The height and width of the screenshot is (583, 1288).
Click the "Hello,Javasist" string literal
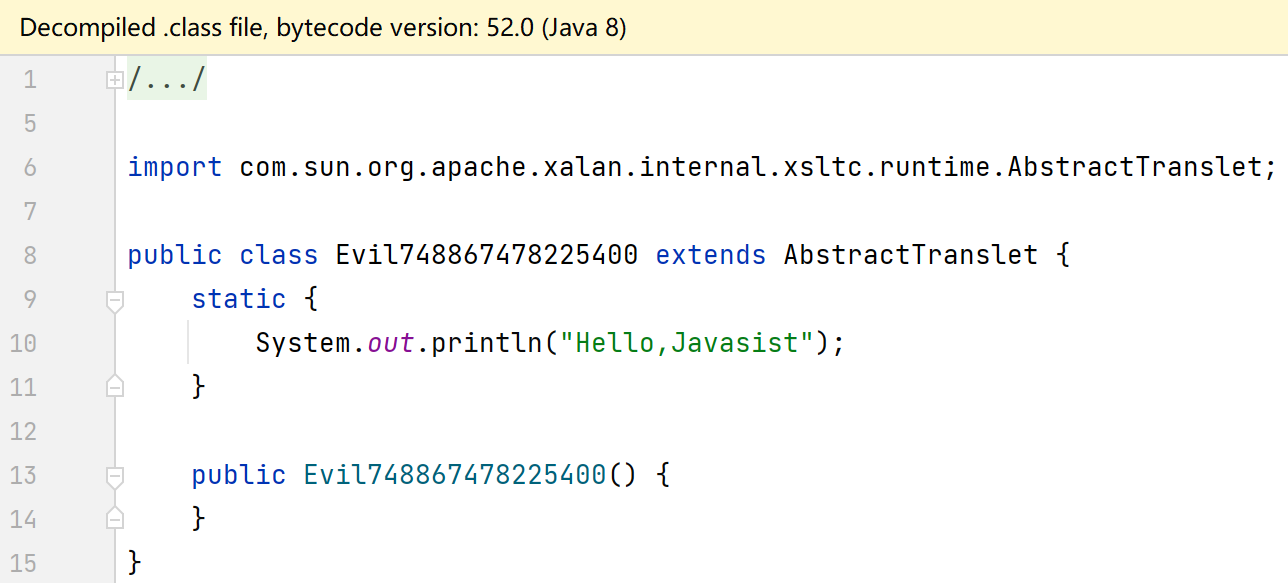tap(686, 343)
